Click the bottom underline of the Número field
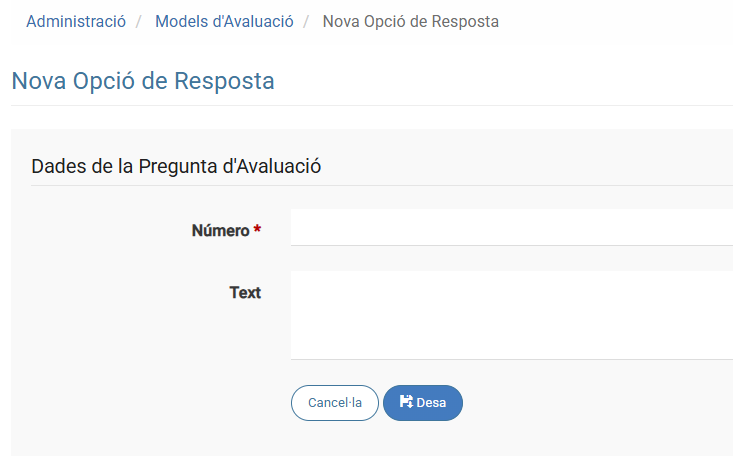This screenshot has height=472, width=733. [511, 245]
